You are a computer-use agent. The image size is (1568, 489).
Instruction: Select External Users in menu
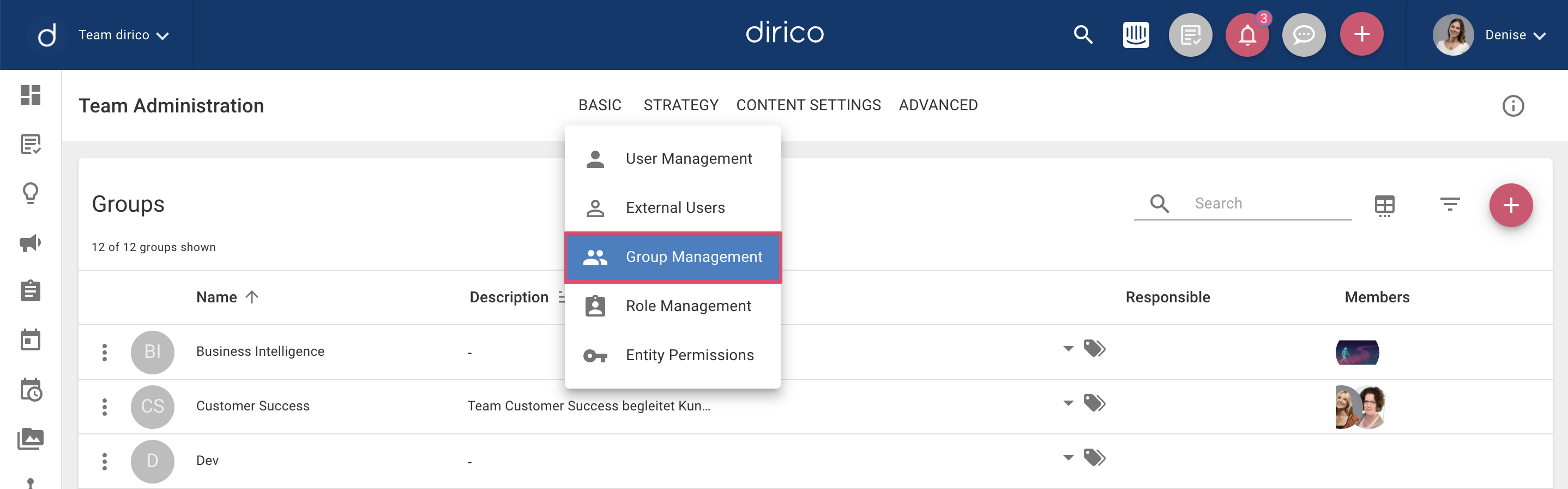click(673, 207)
